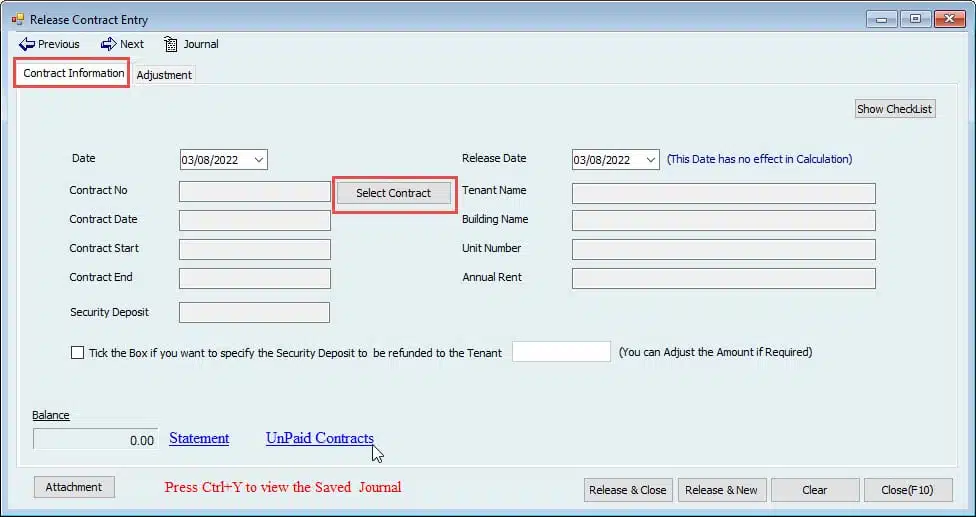
Task: Open the Statement link
Action: [x=199, y=438]
